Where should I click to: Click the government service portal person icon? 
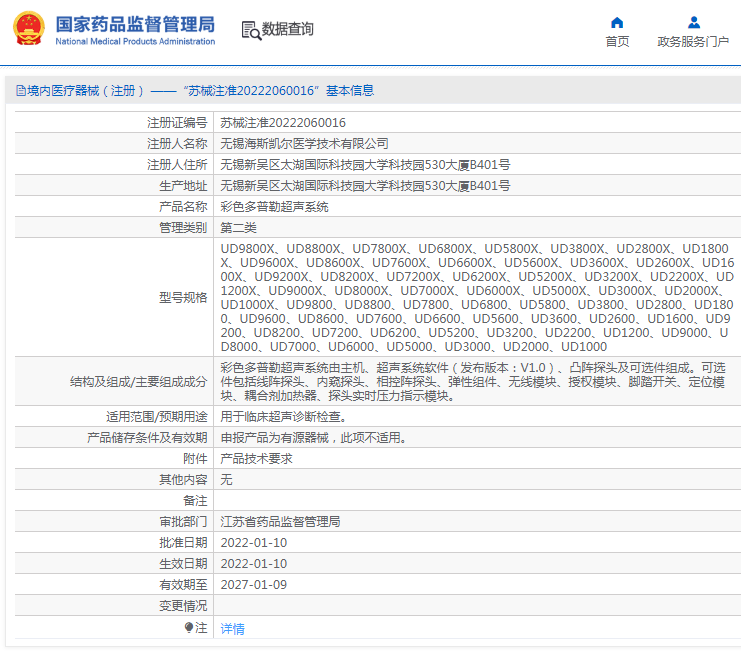pos(694,22)
